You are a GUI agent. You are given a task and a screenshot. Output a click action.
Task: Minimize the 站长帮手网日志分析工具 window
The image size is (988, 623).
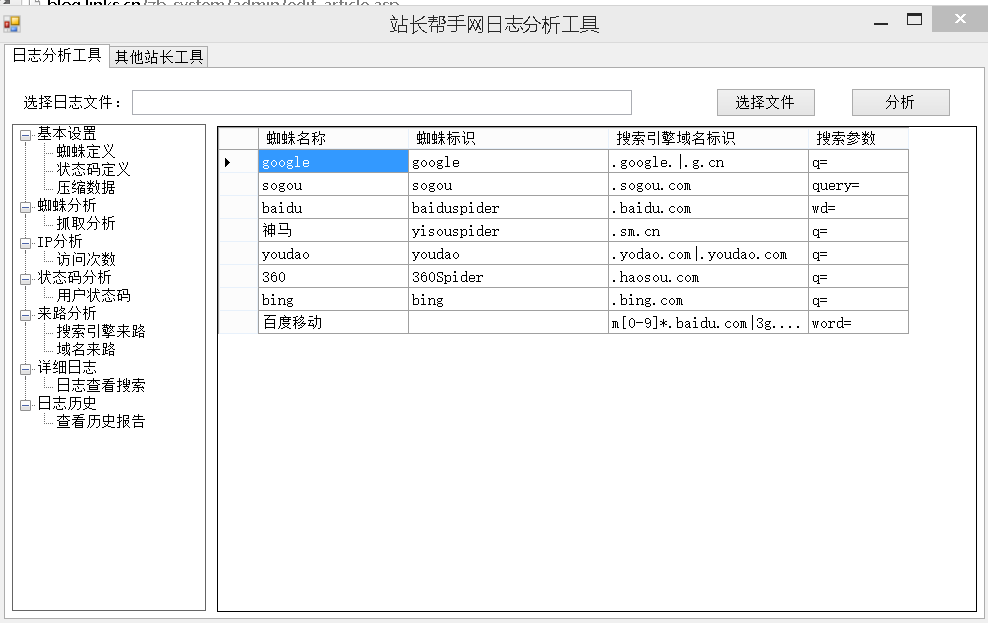(881, 23)
